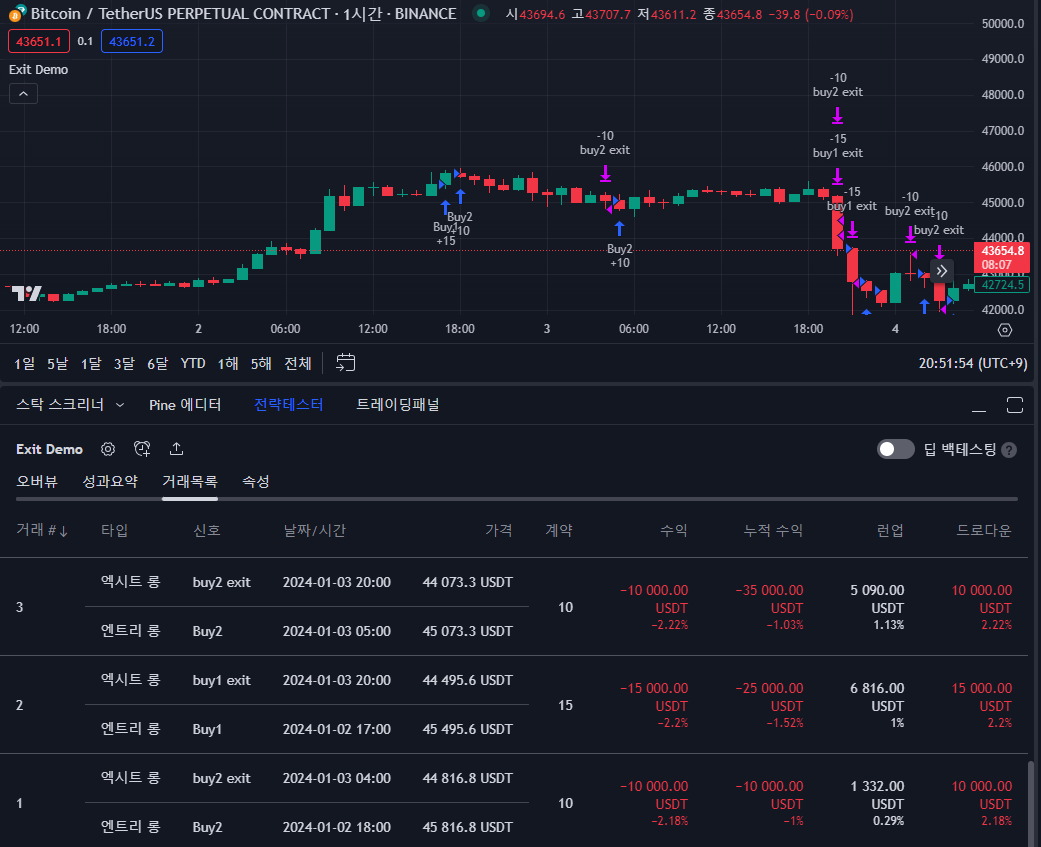
Task: Open the Performance Summary tab
Action: 110,482
